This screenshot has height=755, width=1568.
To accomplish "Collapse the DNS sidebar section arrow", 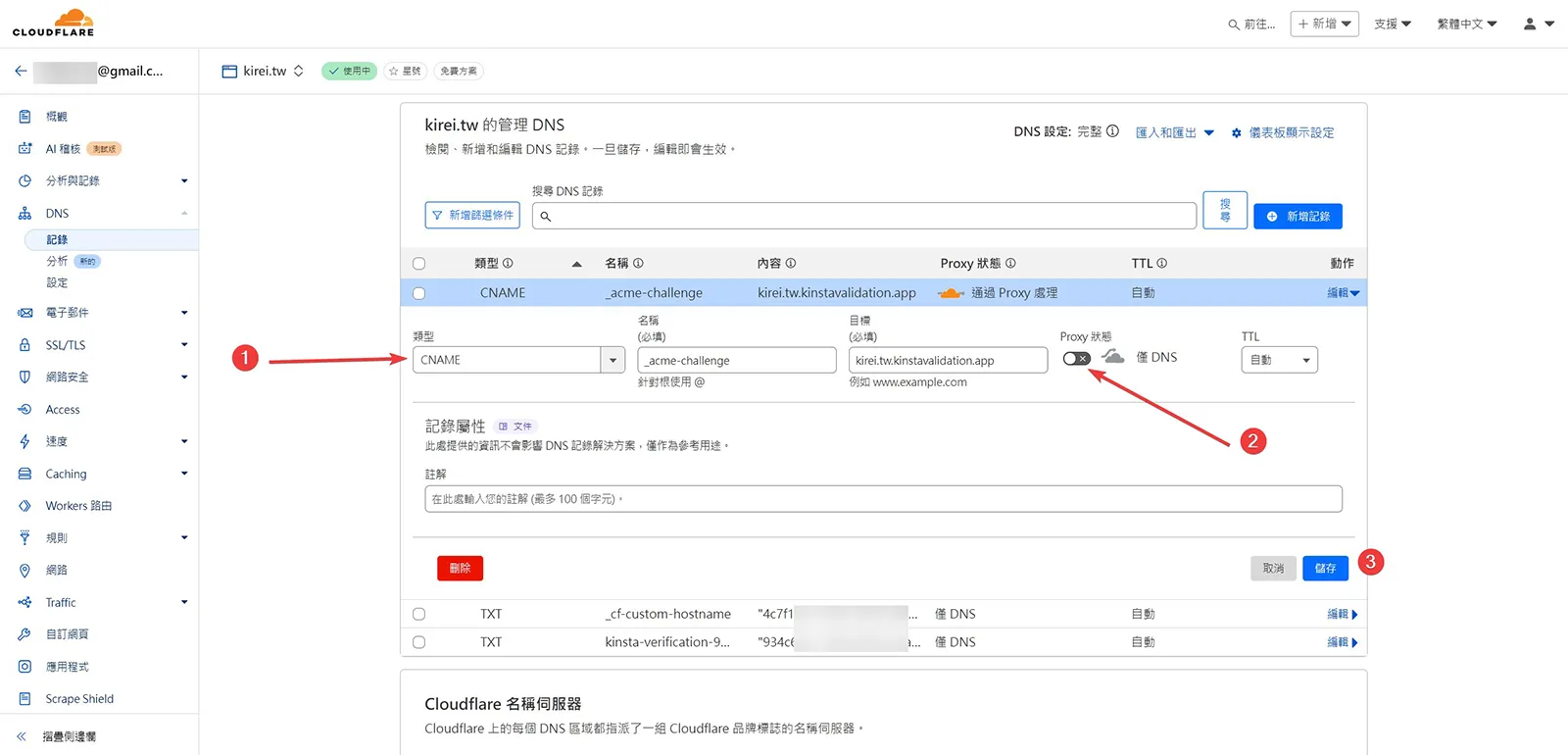I will coord(184,214).
